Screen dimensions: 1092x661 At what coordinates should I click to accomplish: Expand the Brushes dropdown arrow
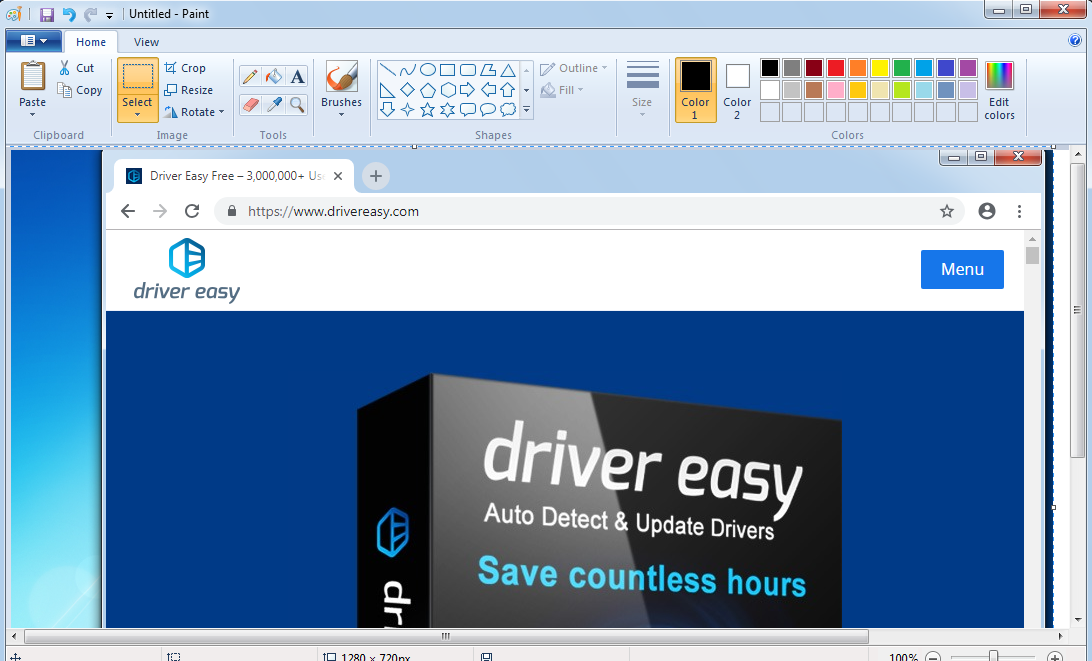tap(341, 114)
